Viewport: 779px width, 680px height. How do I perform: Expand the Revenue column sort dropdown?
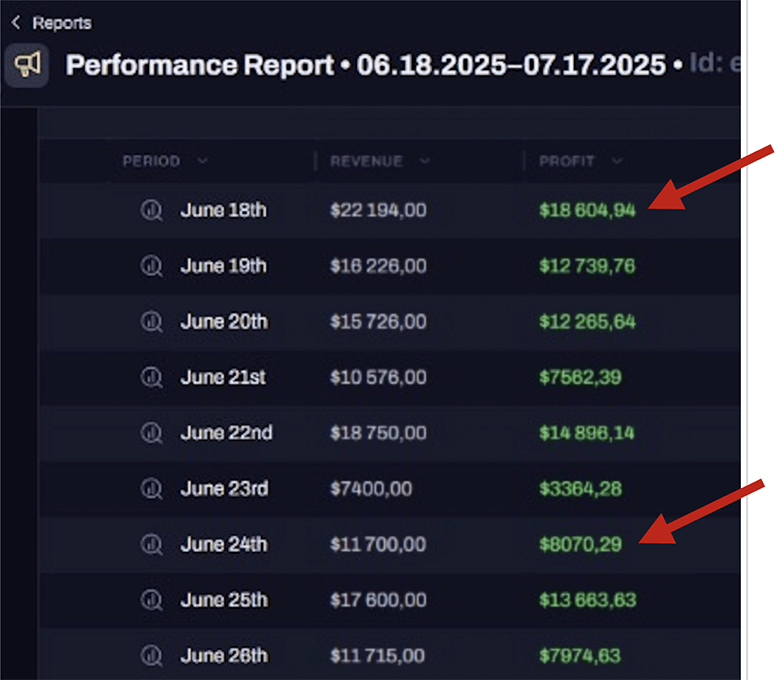[425, 161]
